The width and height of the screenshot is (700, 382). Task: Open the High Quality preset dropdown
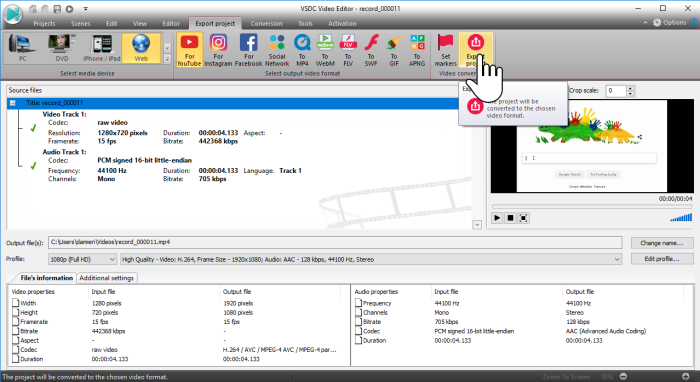(x=371, y=259)
